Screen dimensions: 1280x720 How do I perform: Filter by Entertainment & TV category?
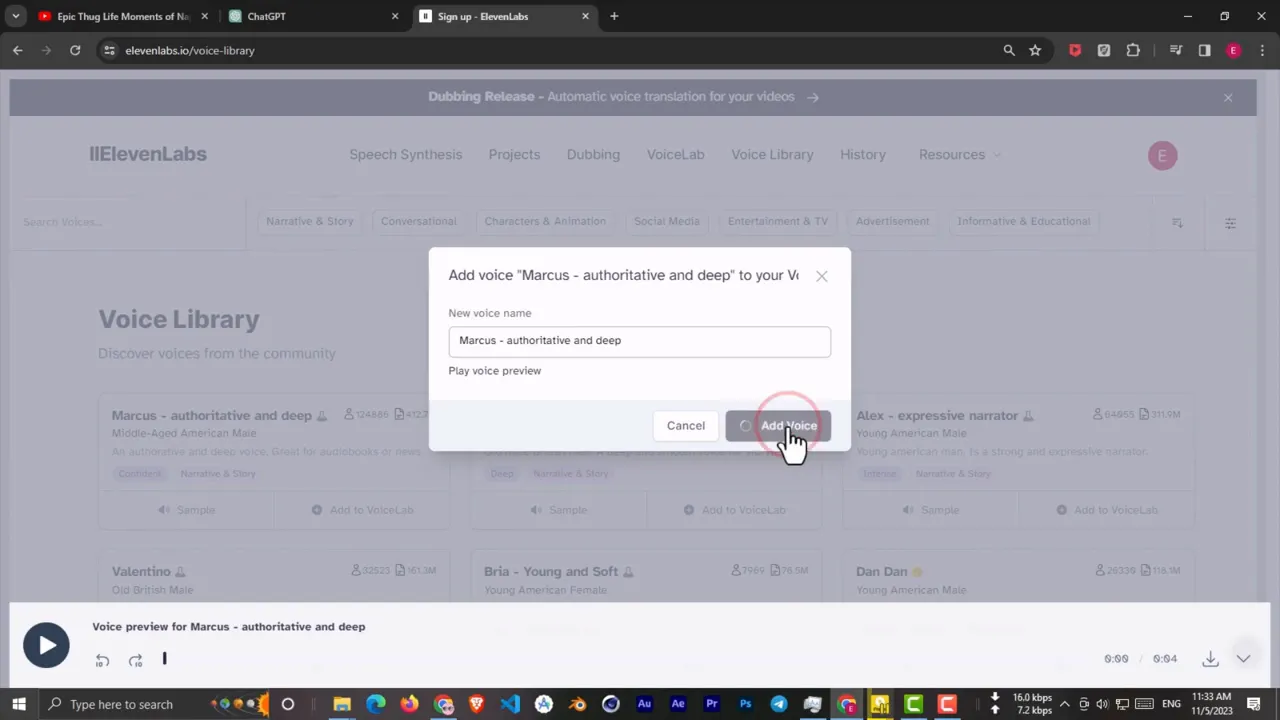pos(778,222)
